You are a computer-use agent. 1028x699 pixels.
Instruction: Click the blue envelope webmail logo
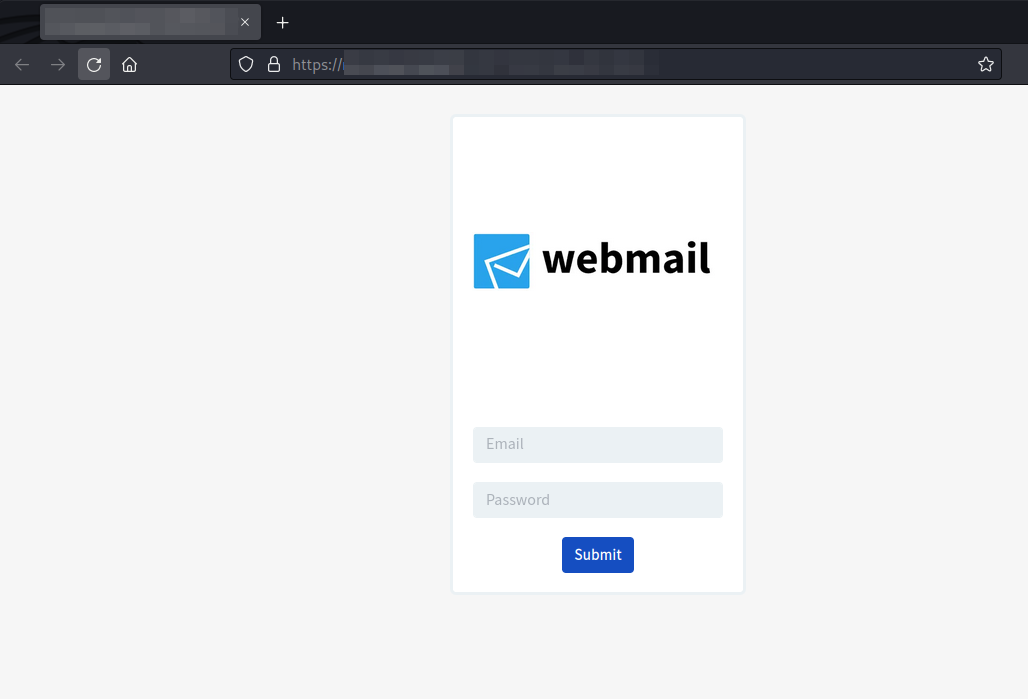pos(502,261)
